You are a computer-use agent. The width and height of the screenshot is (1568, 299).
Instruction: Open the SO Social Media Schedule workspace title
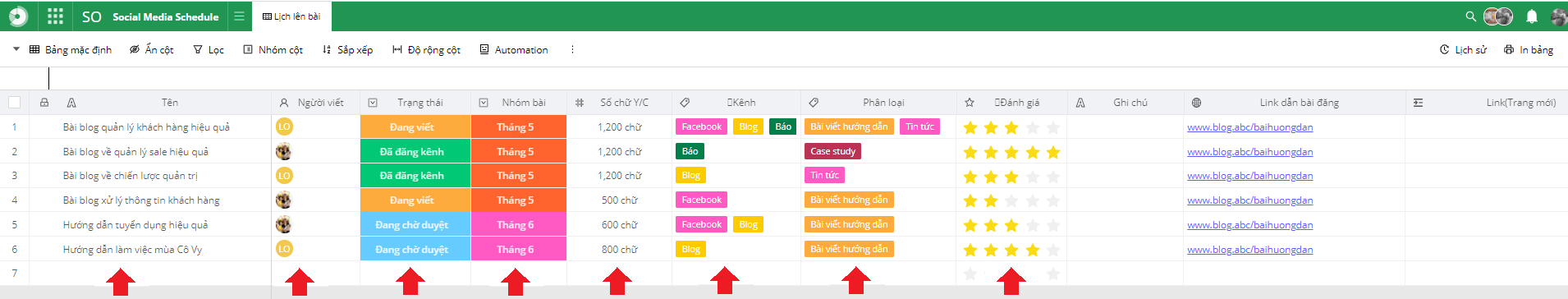(x=150, y=16)
